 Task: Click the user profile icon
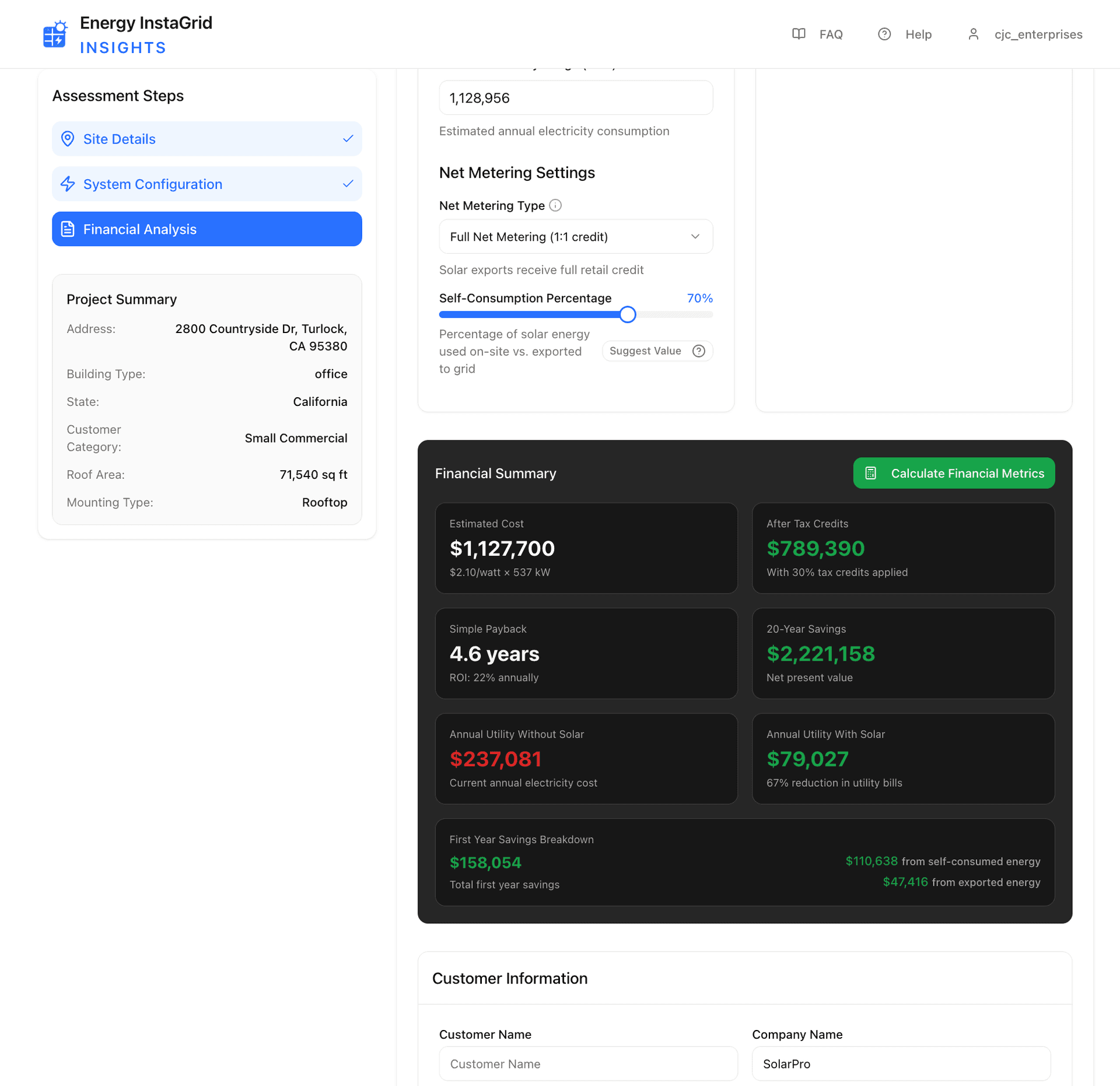(973, 34)
